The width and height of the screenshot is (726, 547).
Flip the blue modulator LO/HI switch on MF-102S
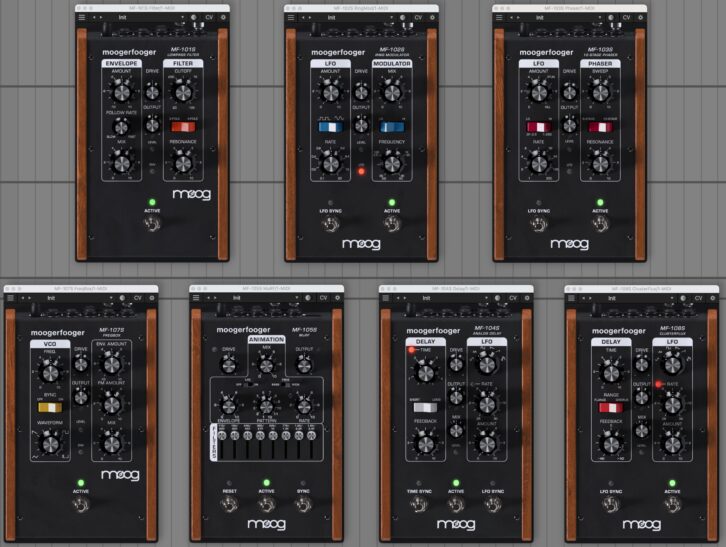point(392,126)
